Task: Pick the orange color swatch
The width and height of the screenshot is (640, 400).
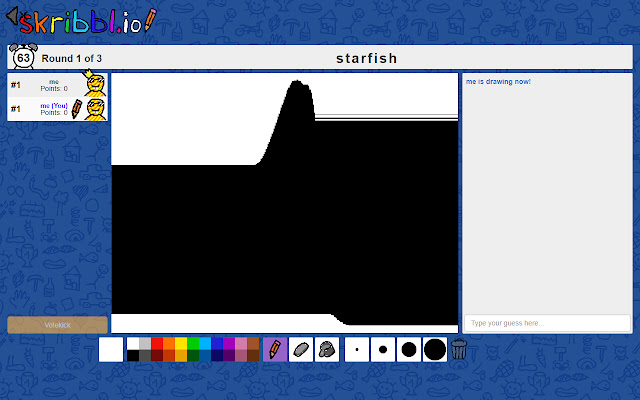Action: (169, 343)
